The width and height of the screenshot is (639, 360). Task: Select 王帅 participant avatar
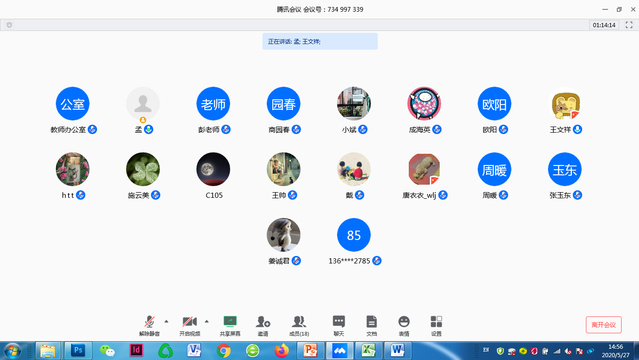[284, 169]
